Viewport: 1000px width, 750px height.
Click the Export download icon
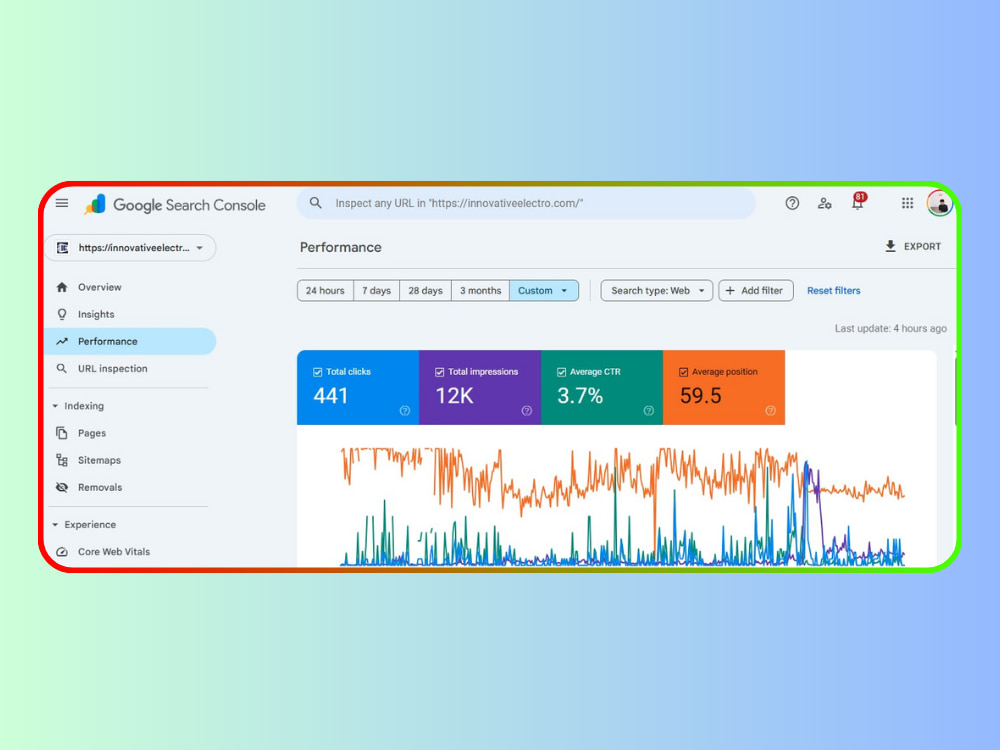pos(890,246)
